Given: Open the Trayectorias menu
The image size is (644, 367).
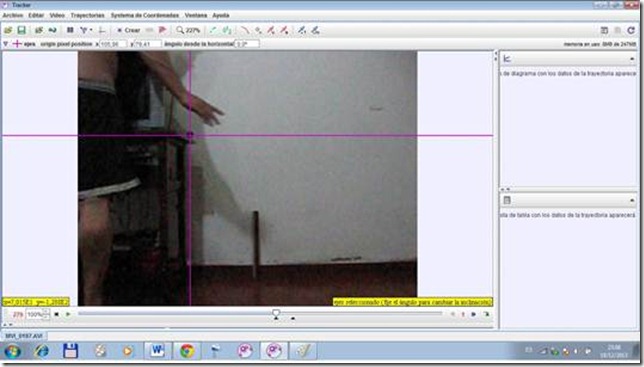Looking at the screenshot, I should click(87, 15).
